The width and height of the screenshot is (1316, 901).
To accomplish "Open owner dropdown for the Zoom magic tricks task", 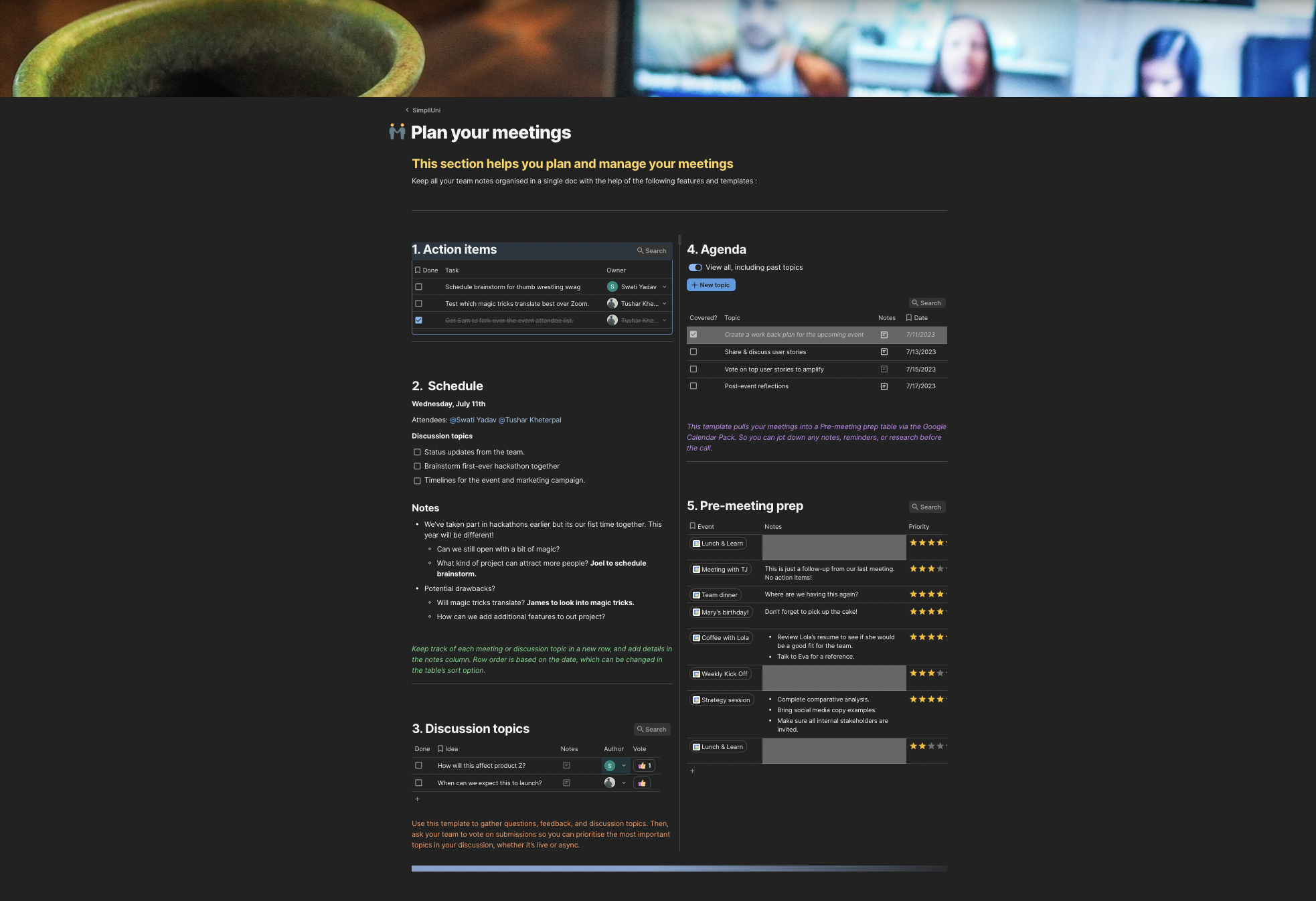I will pyautogui.click(x=664, y=304).
